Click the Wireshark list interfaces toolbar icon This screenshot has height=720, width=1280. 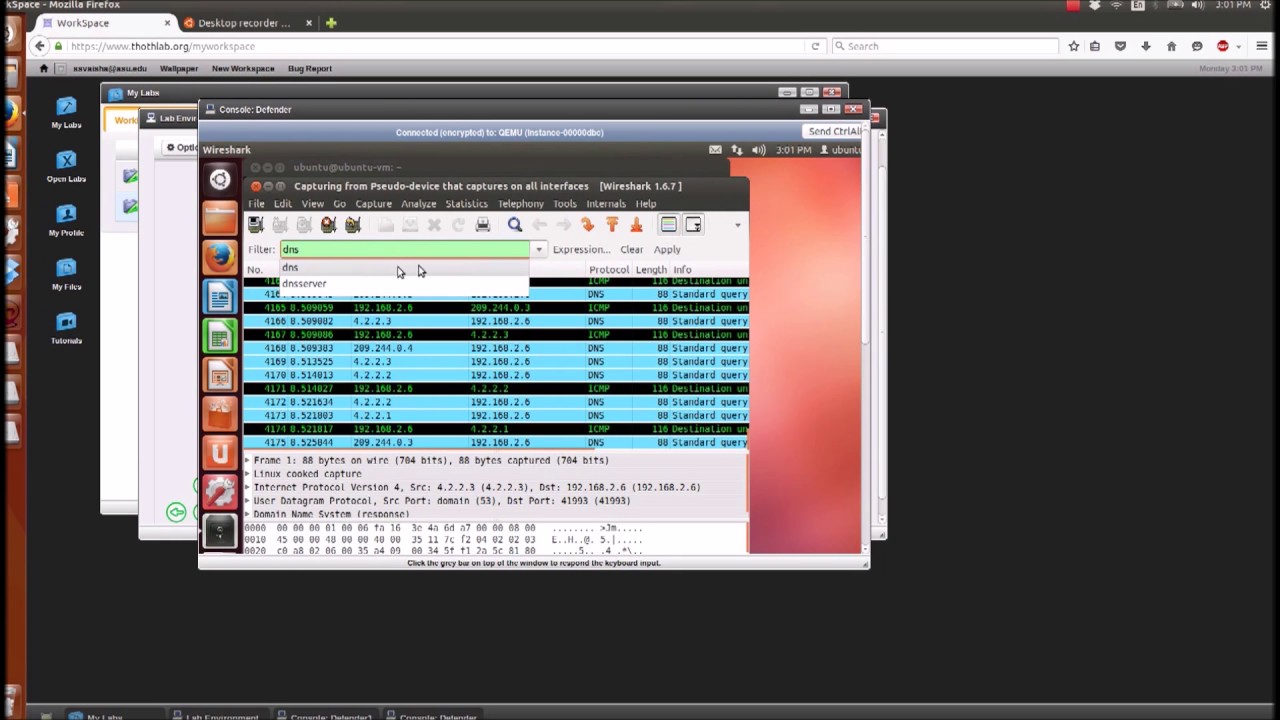click(256, 225)
